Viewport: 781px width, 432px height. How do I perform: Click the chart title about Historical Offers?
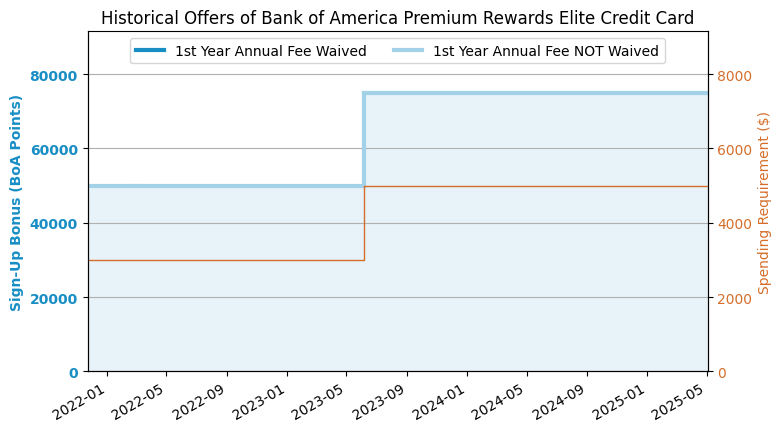click(x=397, y=18)
